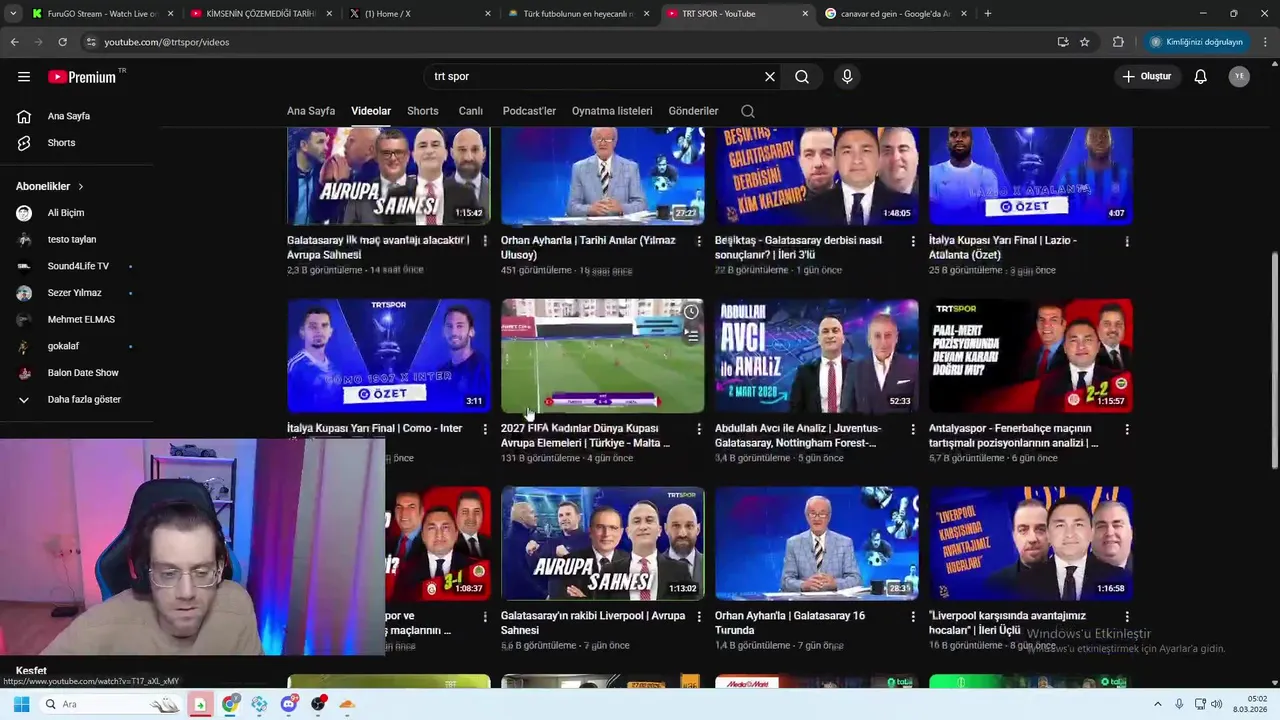
Task: Open the tab search dropdown arrow
Action: [13, 14]
